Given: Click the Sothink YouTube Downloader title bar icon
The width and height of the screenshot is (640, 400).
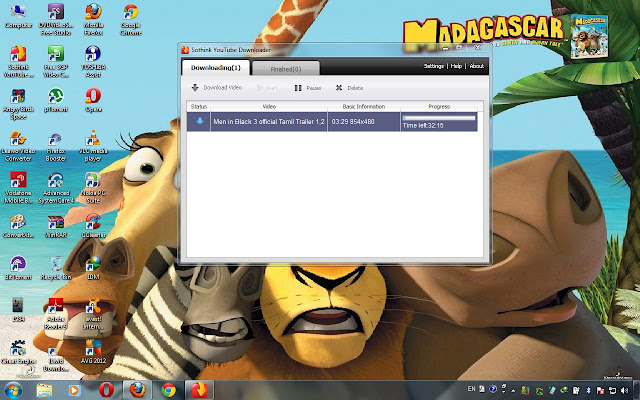Looking at the screenshot, I should click(x=185, y=50).
